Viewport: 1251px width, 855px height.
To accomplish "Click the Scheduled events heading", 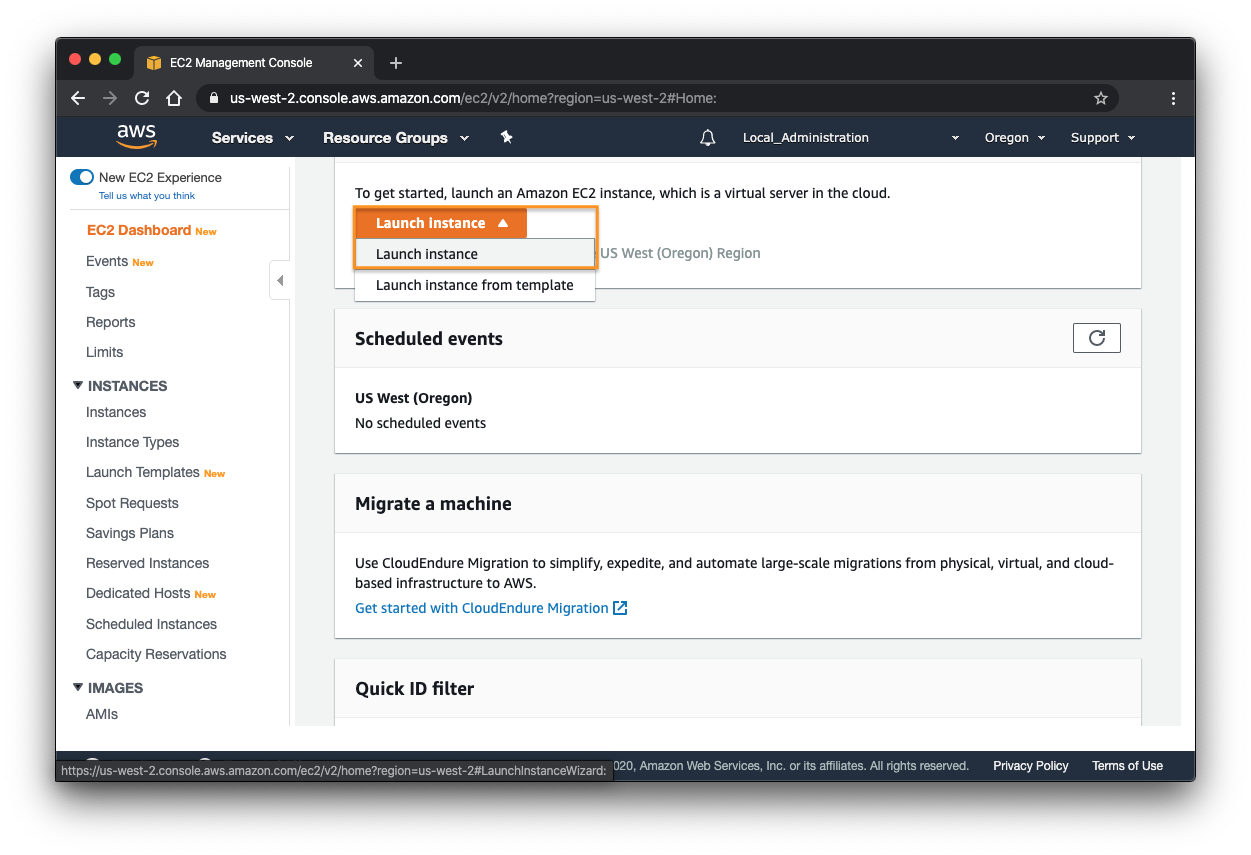I will coord(429,338).
